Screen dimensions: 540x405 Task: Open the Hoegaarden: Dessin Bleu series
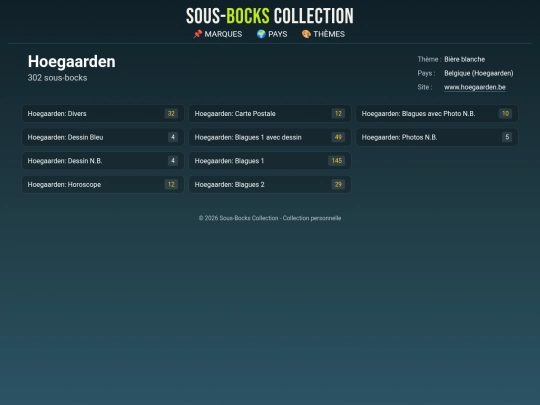[x=103, y=137]
